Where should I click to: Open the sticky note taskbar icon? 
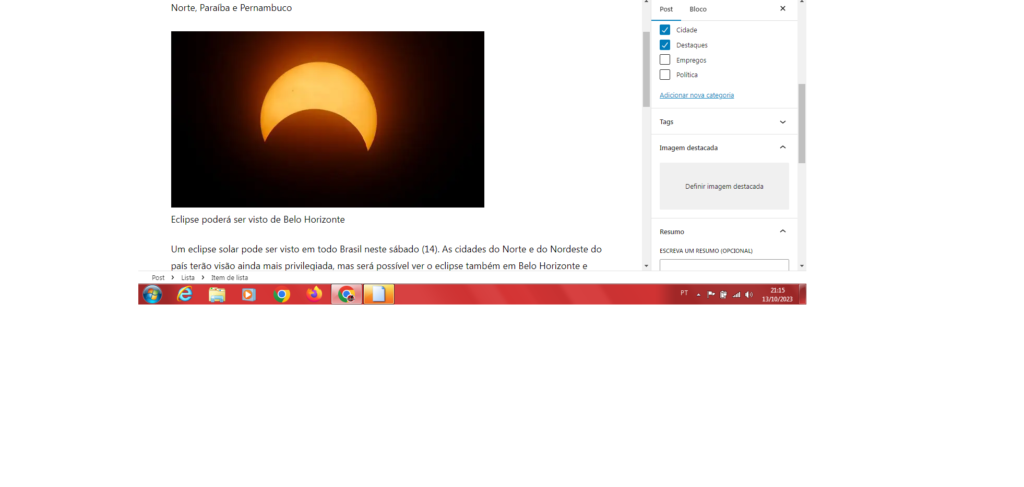click(x=378, y=294)
